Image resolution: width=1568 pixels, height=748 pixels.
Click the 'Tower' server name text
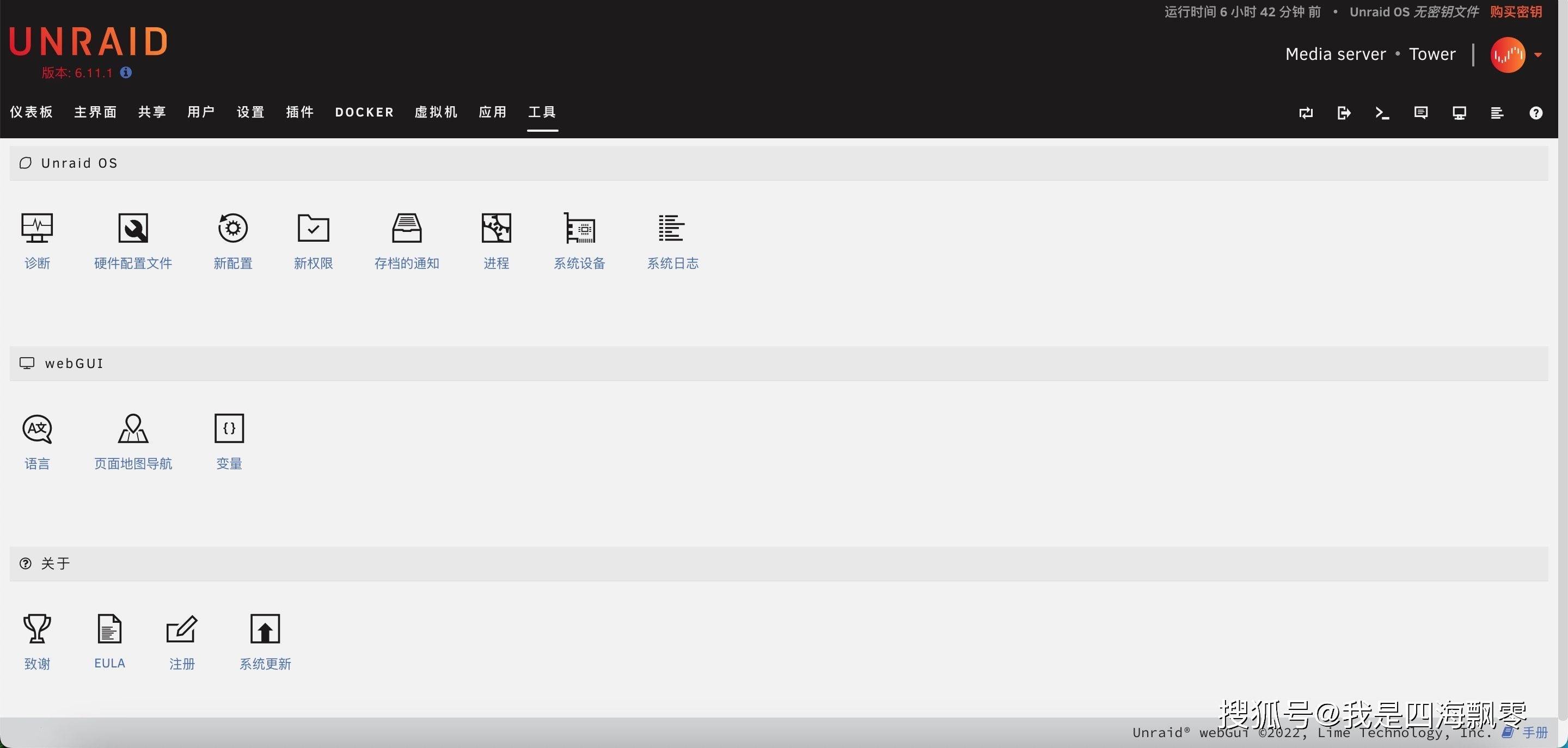tap(1432, 54)
